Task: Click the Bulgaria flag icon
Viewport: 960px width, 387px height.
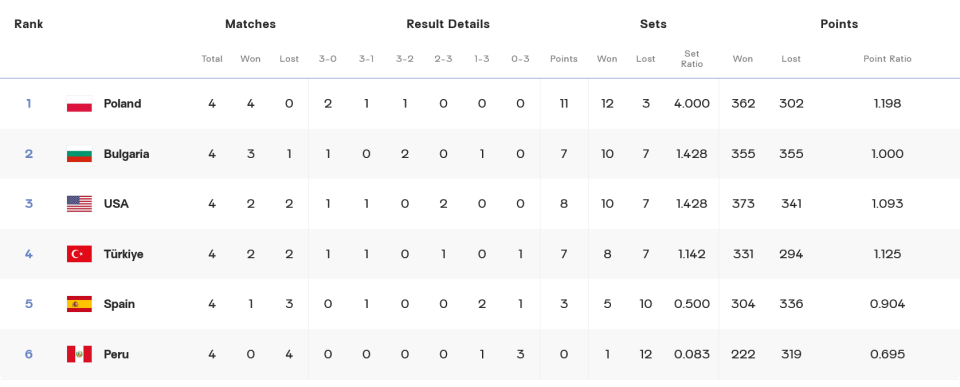Action: point(79,154)
